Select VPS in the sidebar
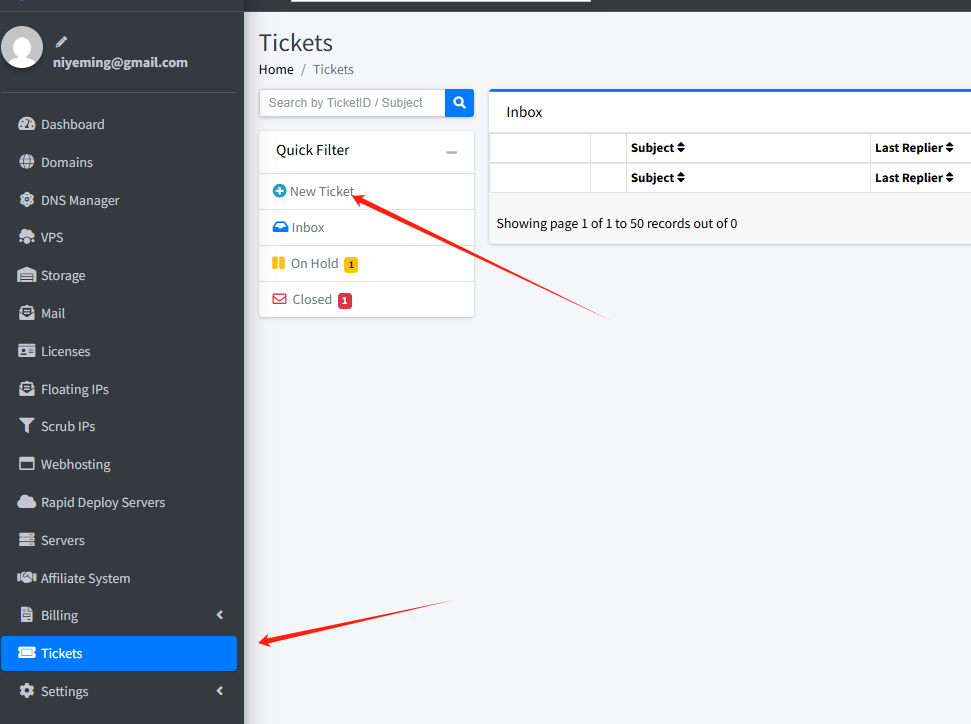This screenshot has height=724, width=971. 119,237
